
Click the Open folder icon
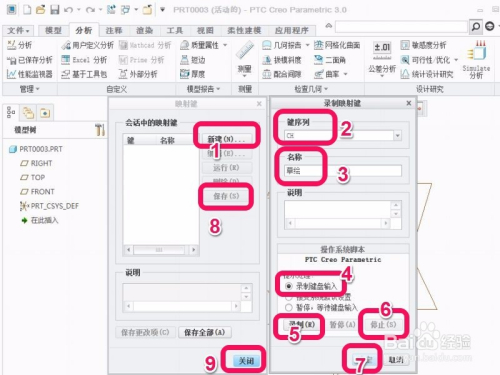point(41,10)
